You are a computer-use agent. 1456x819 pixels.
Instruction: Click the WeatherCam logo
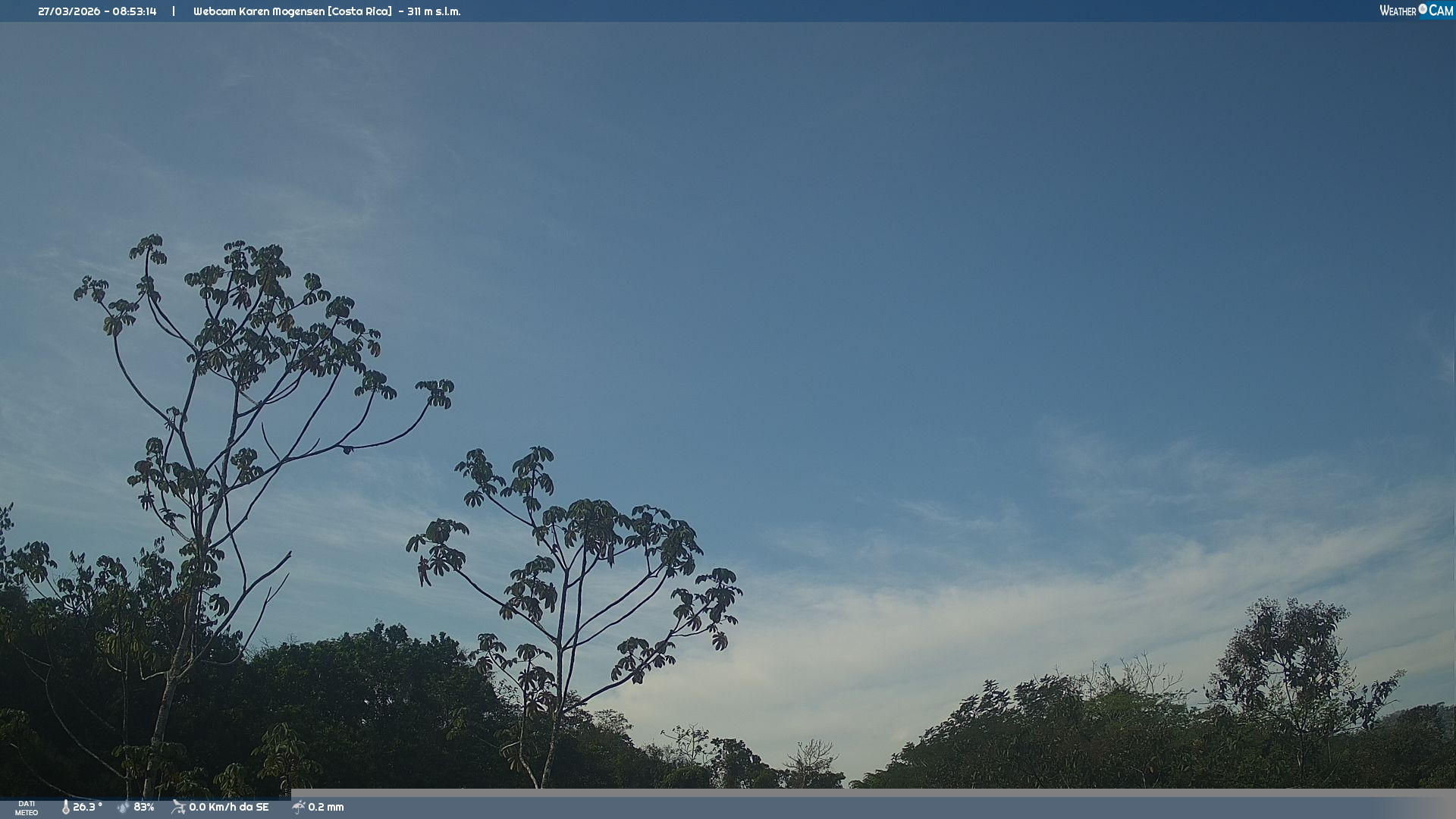[x=1416, y=11]
